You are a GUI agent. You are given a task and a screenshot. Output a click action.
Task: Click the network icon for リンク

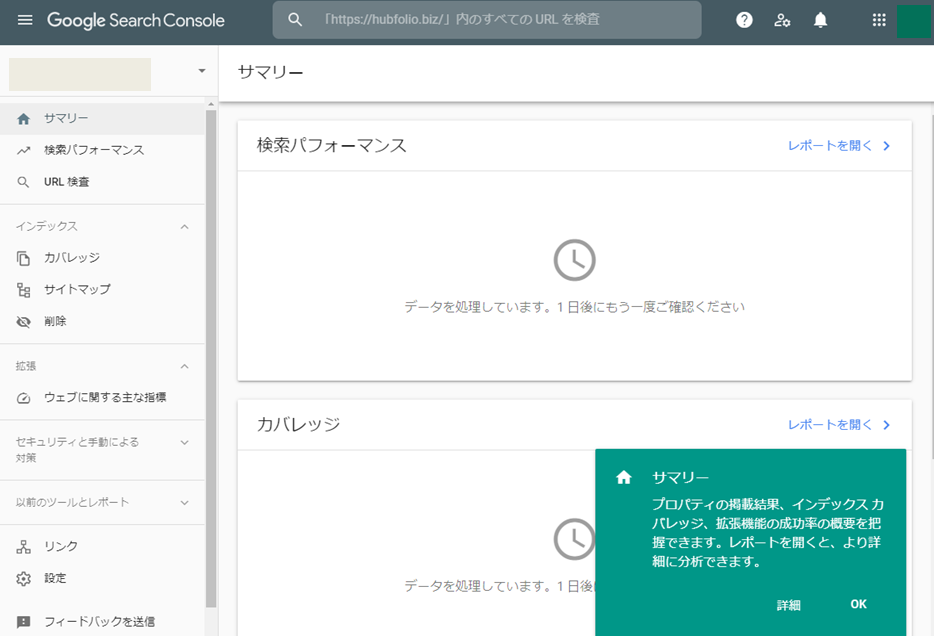coord(23,547)
